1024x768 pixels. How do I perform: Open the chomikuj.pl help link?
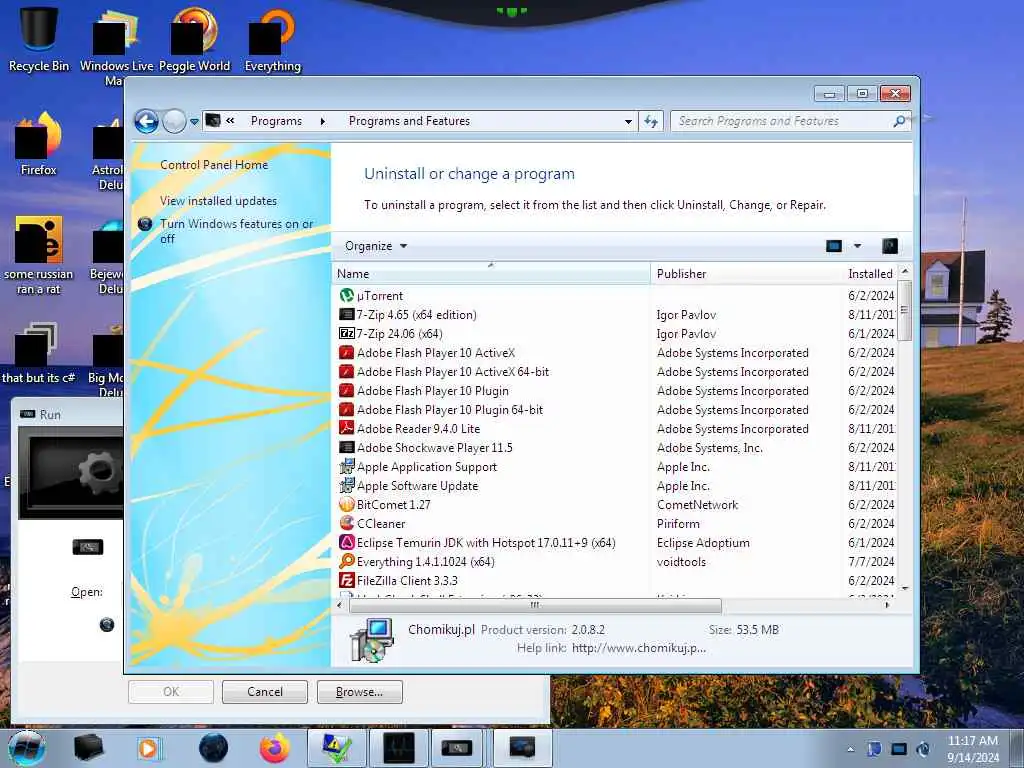[x=639, y=648]
